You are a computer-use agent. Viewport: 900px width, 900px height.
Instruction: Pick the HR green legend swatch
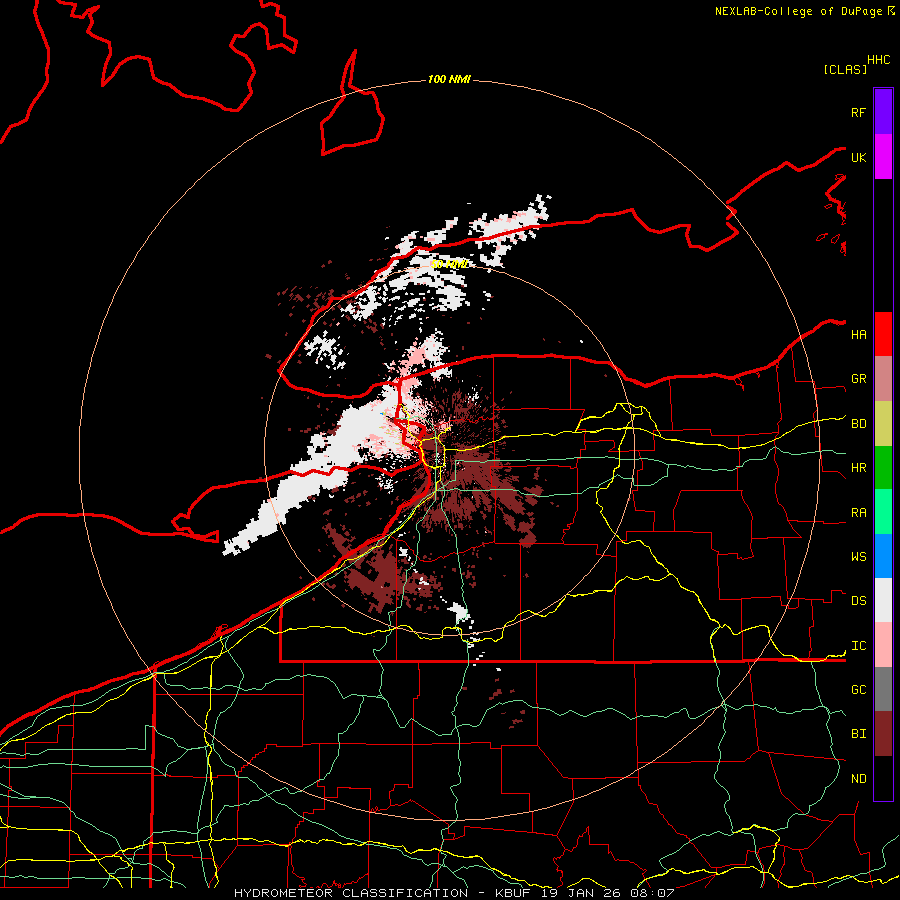coord(883,468)
